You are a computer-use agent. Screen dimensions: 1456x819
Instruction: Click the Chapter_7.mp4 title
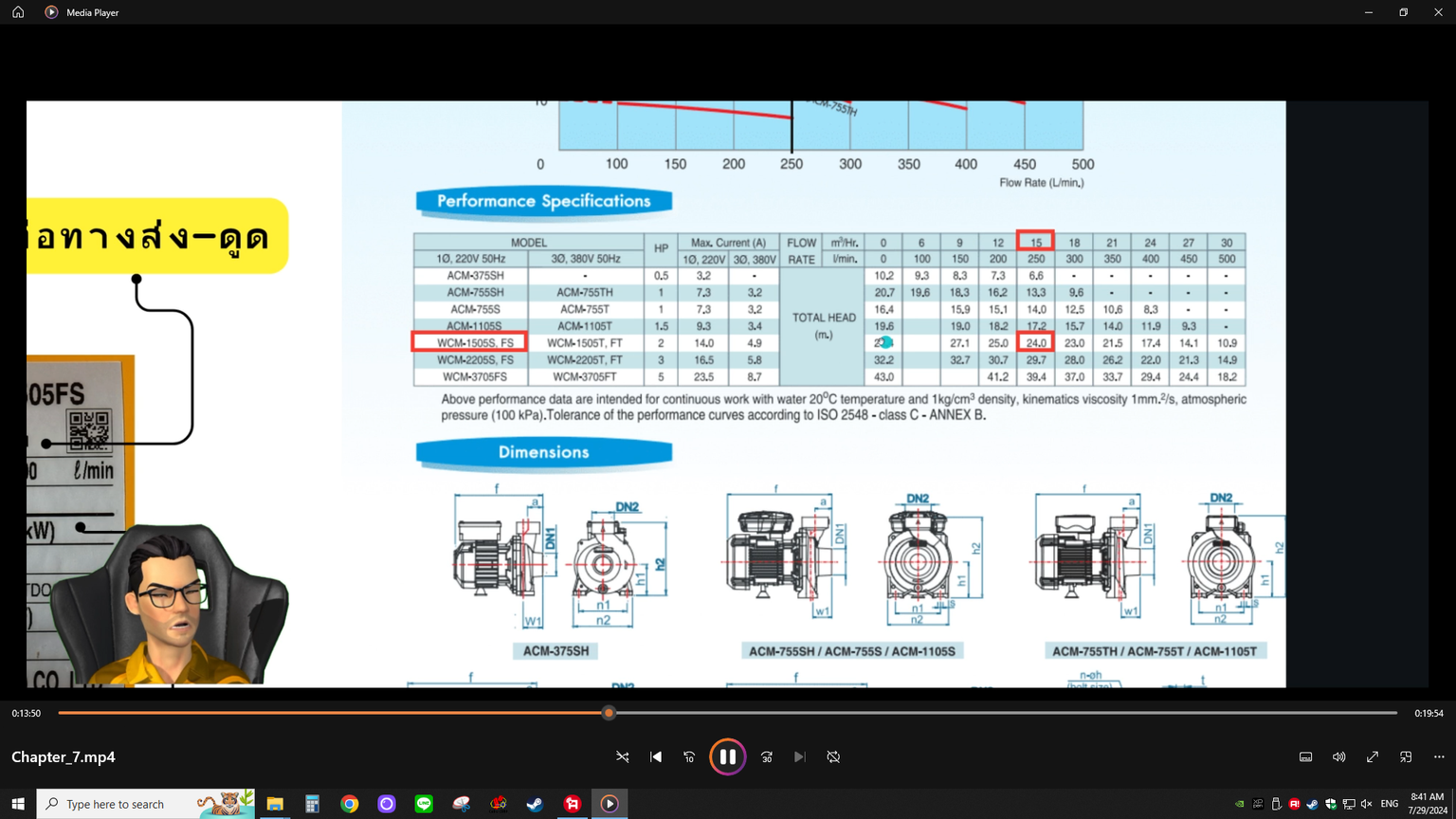(x=64, y=756)
